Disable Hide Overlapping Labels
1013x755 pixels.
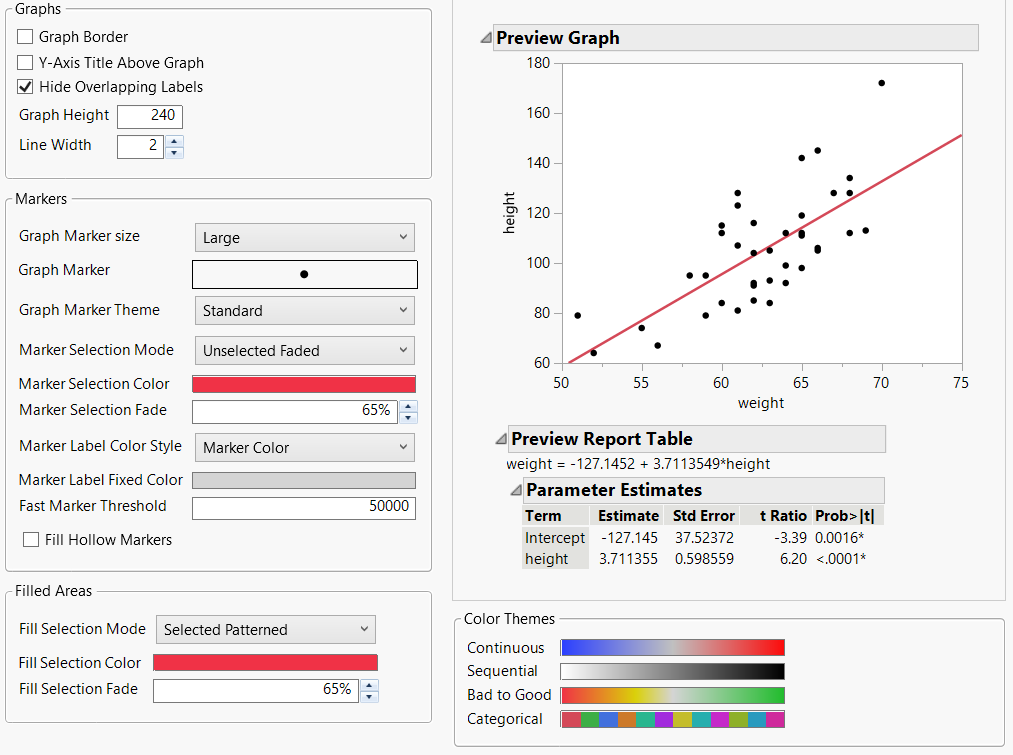coord(25,86)
